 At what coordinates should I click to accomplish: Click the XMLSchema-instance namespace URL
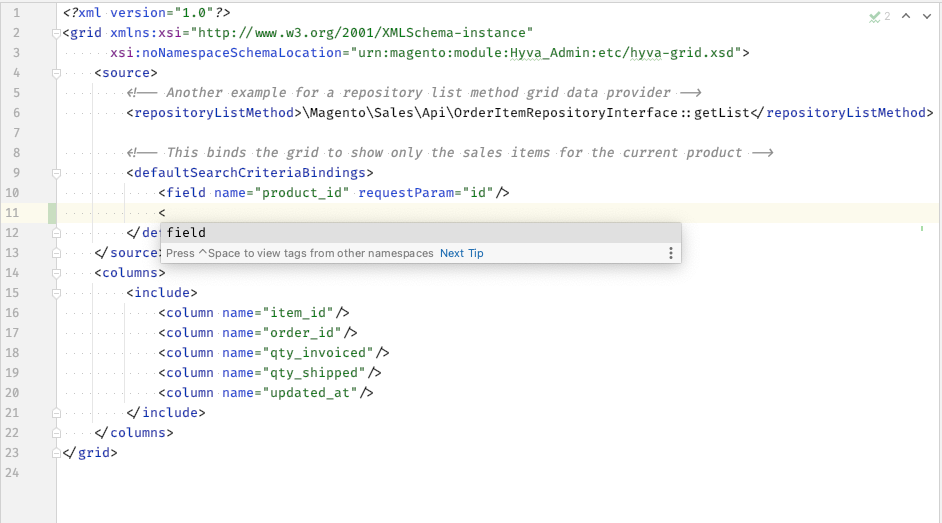362,33
